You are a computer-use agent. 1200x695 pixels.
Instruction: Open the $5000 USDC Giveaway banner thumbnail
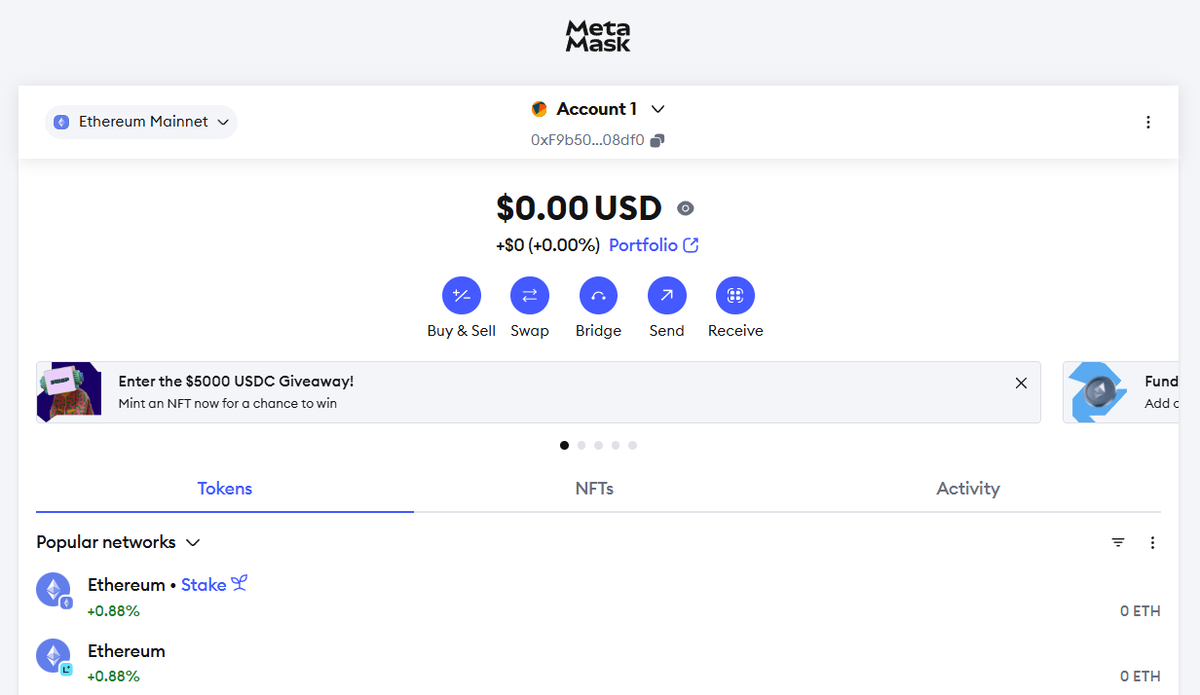69,392
